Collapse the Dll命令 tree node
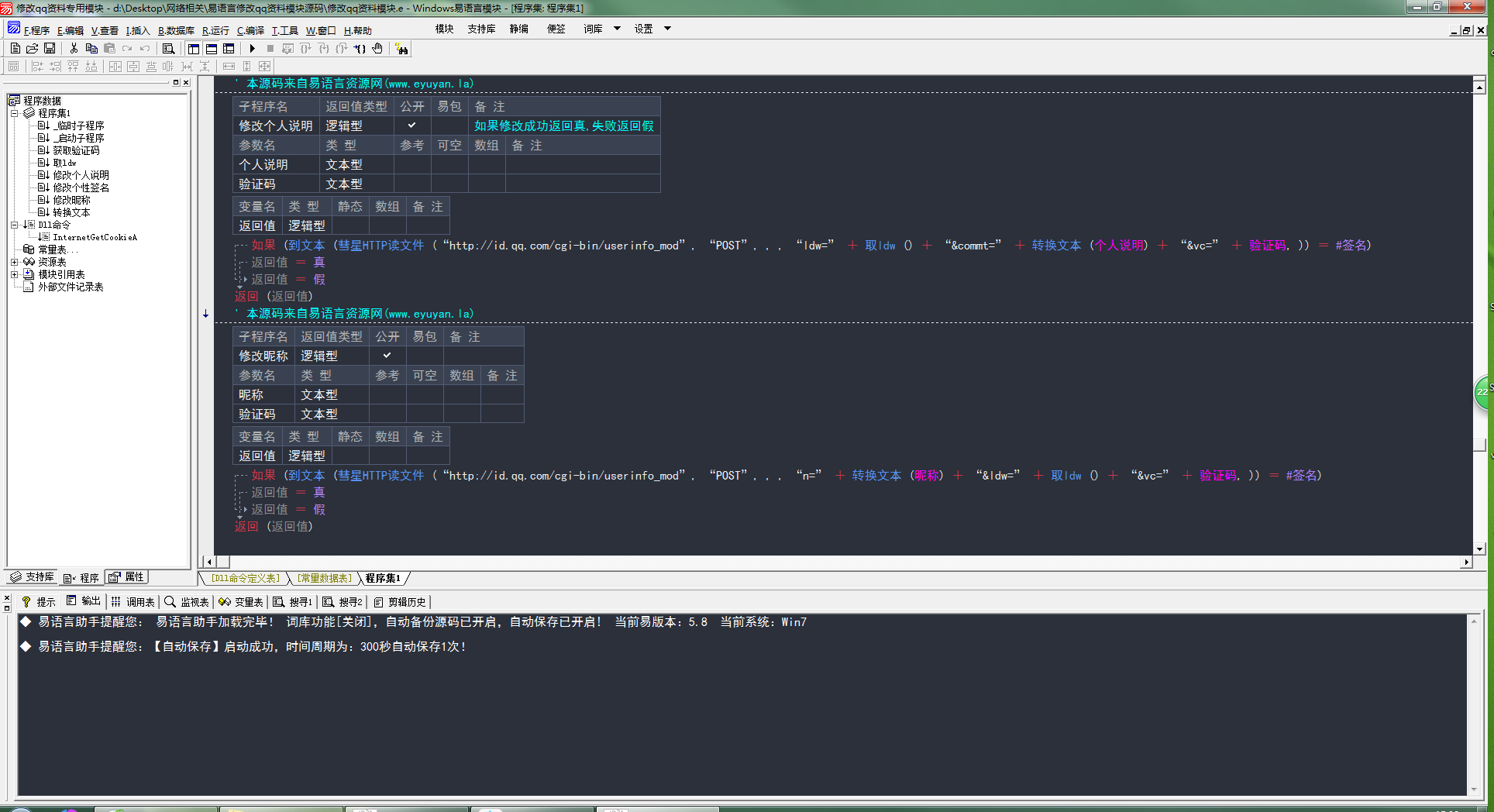 tap(14, 225)
